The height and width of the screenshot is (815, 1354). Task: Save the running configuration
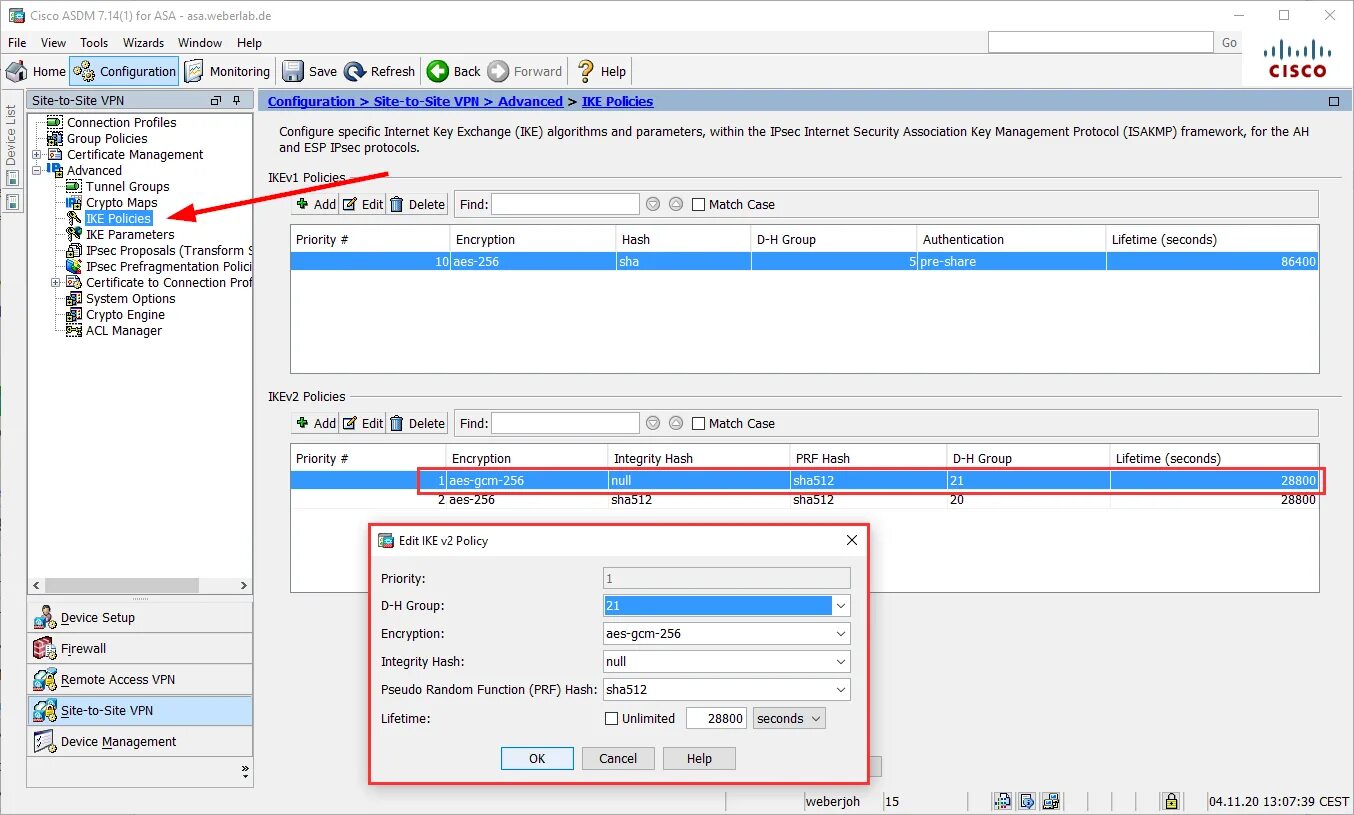[310, 71]
